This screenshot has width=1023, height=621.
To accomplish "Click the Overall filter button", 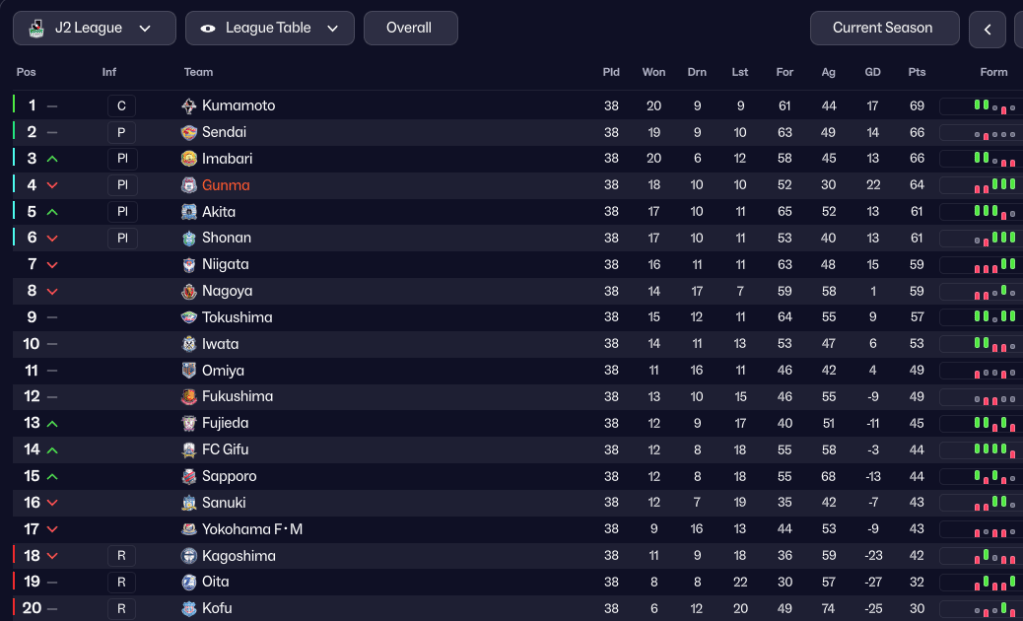I will point(410,28).
